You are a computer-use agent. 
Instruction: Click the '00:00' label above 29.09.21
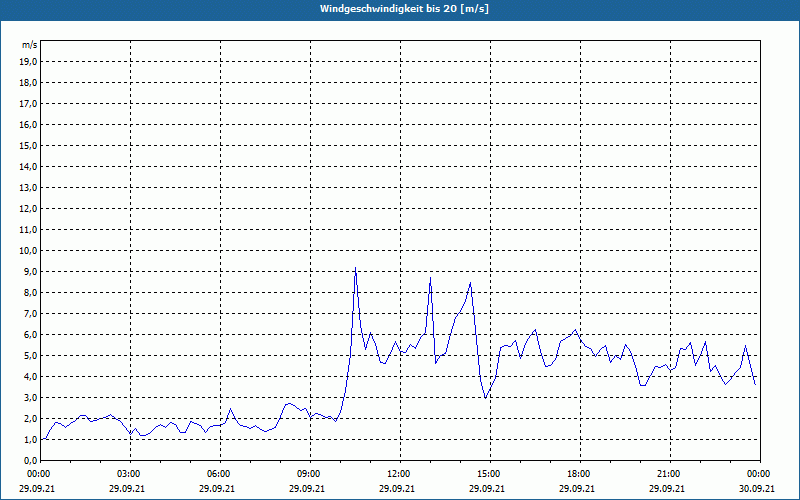point(37,474)
